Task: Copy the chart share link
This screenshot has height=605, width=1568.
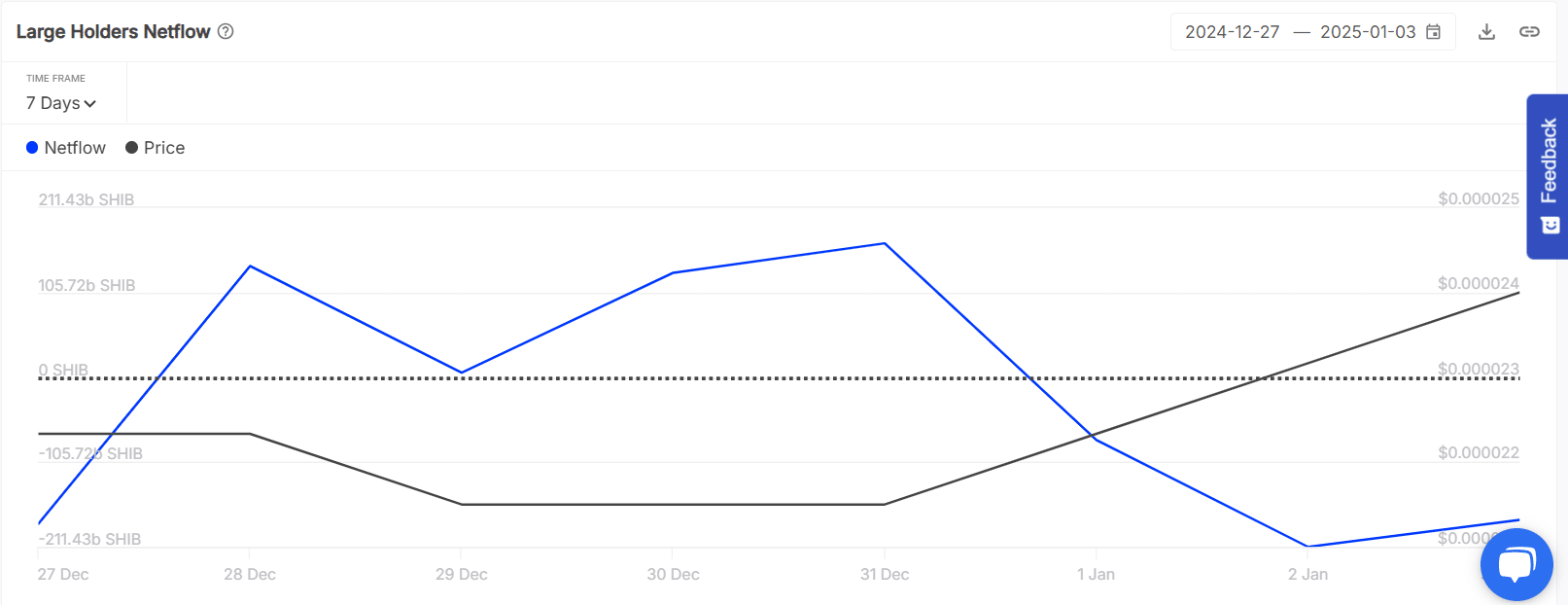Action: pyautogui.click(x=1529, y=32)
